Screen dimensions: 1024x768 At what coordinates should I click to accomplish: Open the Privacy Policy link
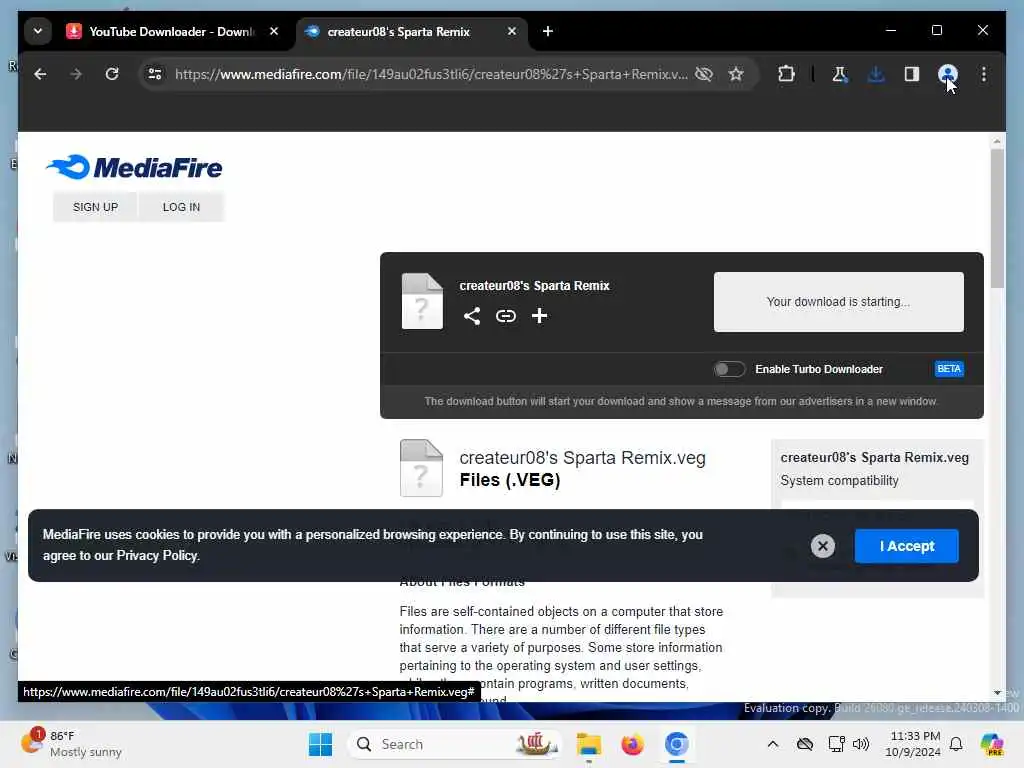pyautogui.click(x=157, y=556)
